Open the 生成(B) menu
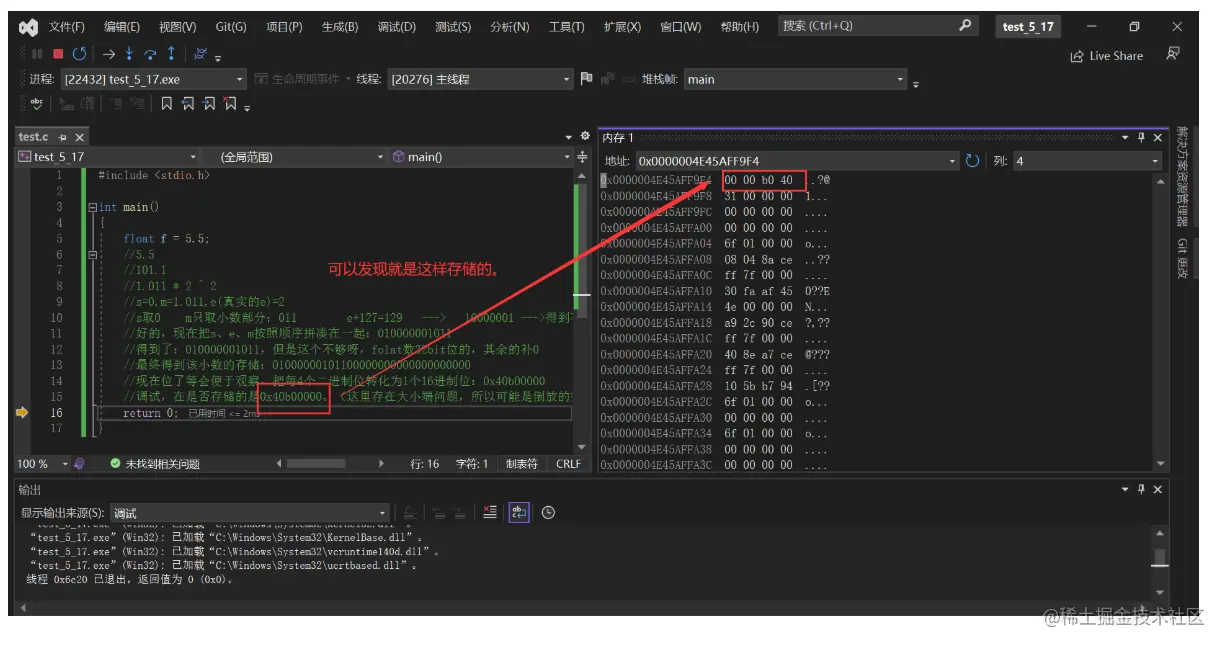 pos(340,27)
